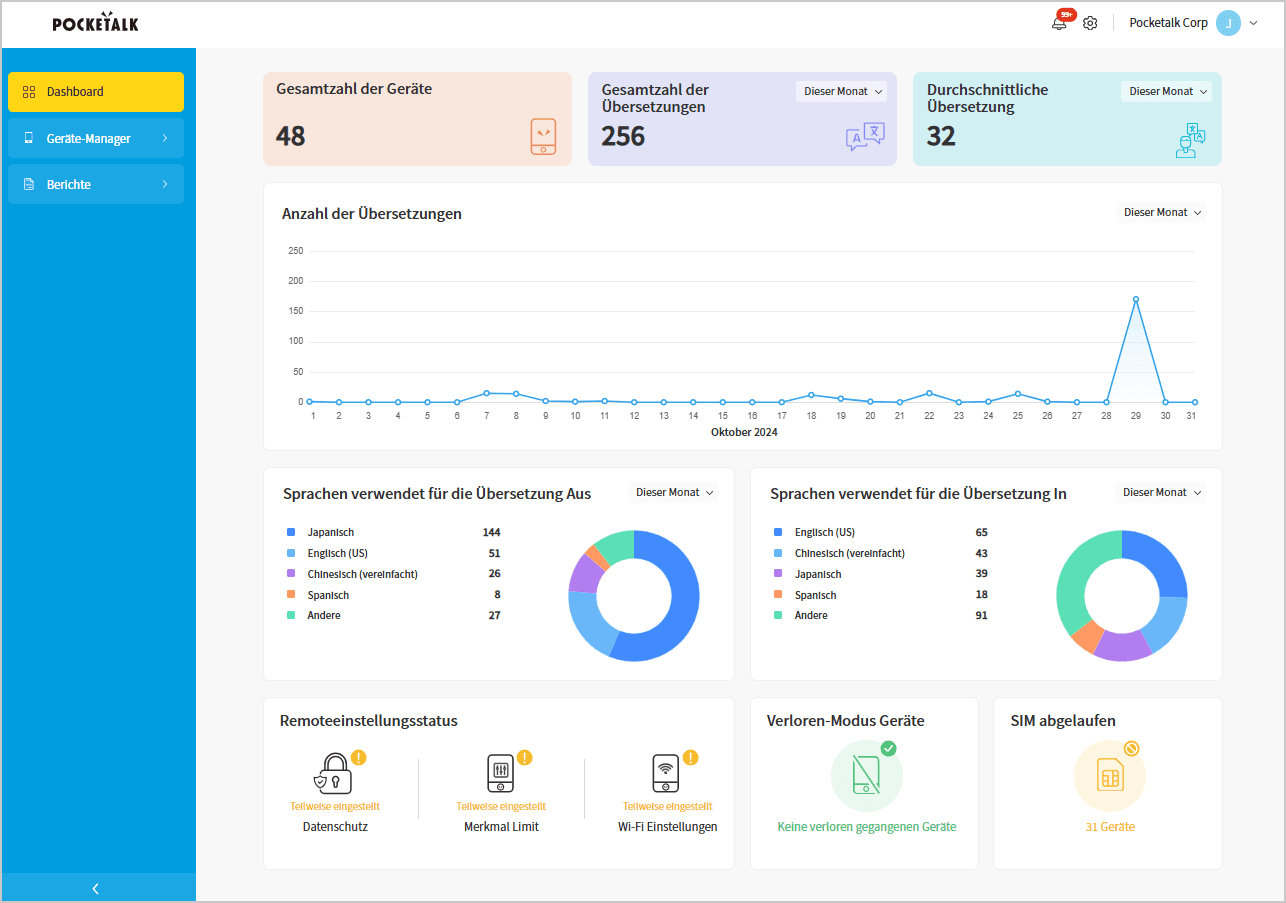
Task: Click the Japanisch blue legend swatch in Aus
Action: [x=291, y=532]
